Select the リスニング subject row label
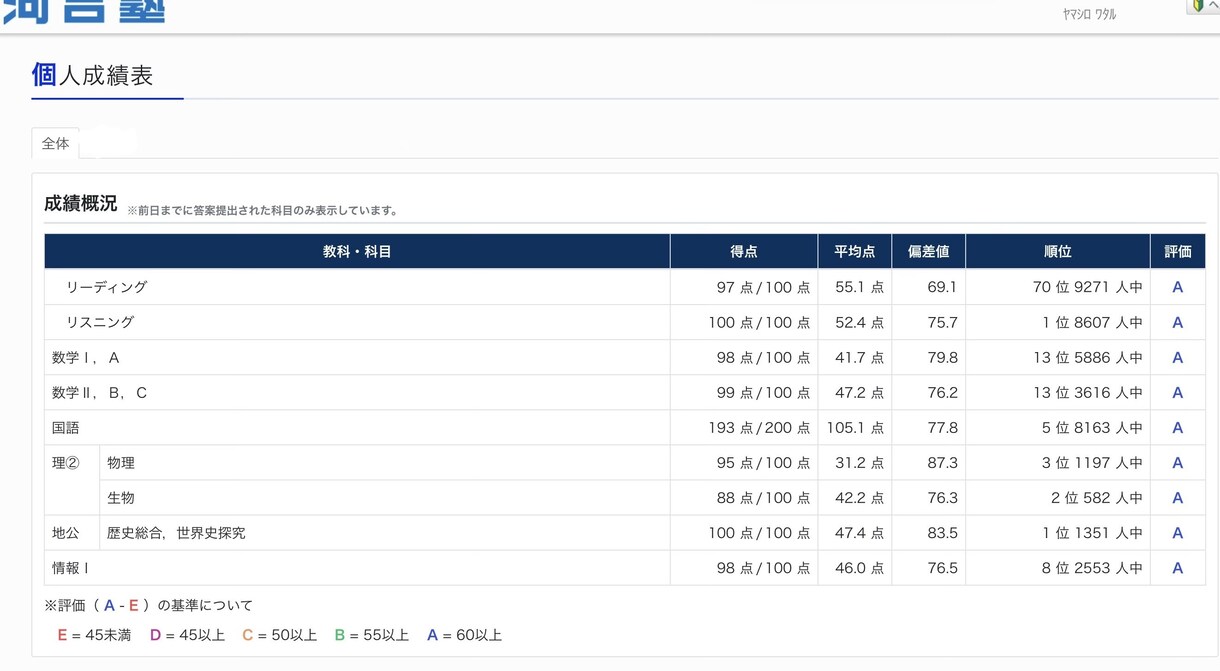This screenshot has height=671, width=1220. click(100, 322)
